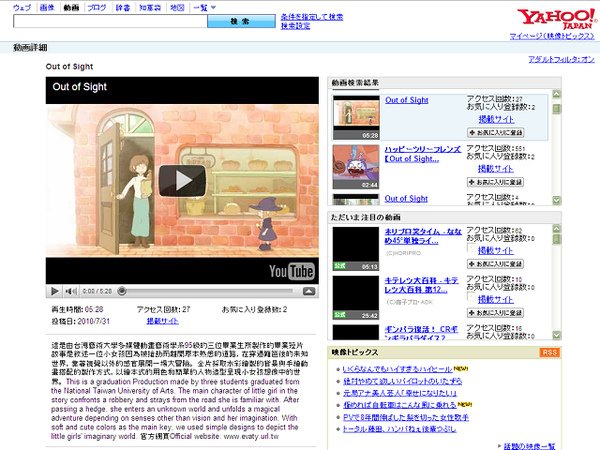Click featured videos scrollbar handle
Viewport: 600px width, 450px height.
pyautogui.click(x=557, y=240)
